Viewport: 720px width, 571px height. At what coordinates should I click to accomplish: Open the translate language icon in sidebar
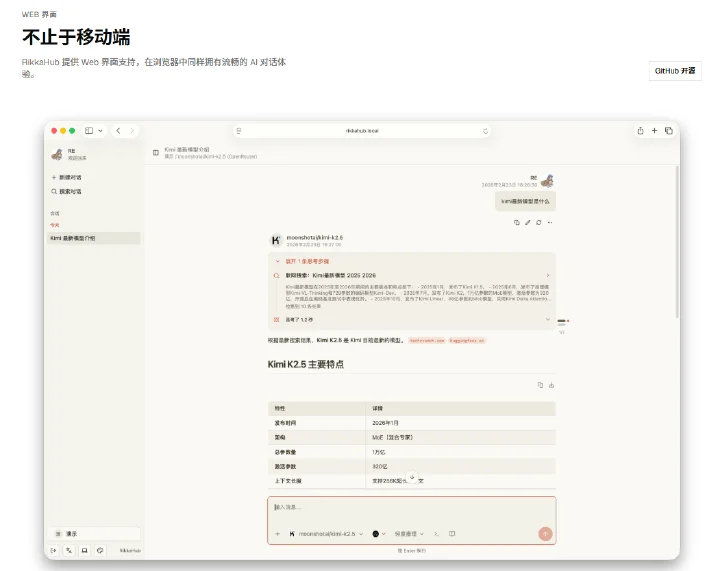(x=69, y=550)
